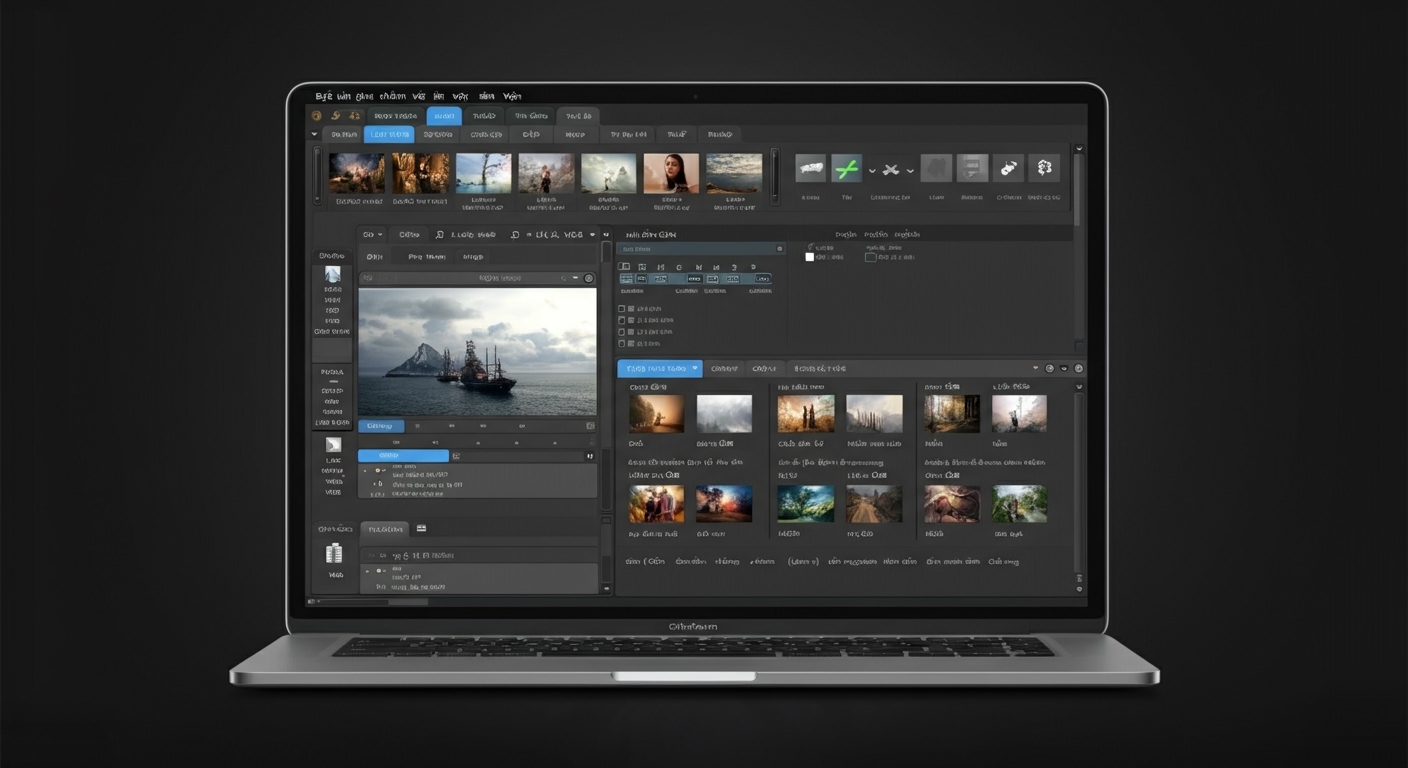Switch to the highlighted blue tab in the top row
The height and width of the screenshot is (768, 1408).
443,116
